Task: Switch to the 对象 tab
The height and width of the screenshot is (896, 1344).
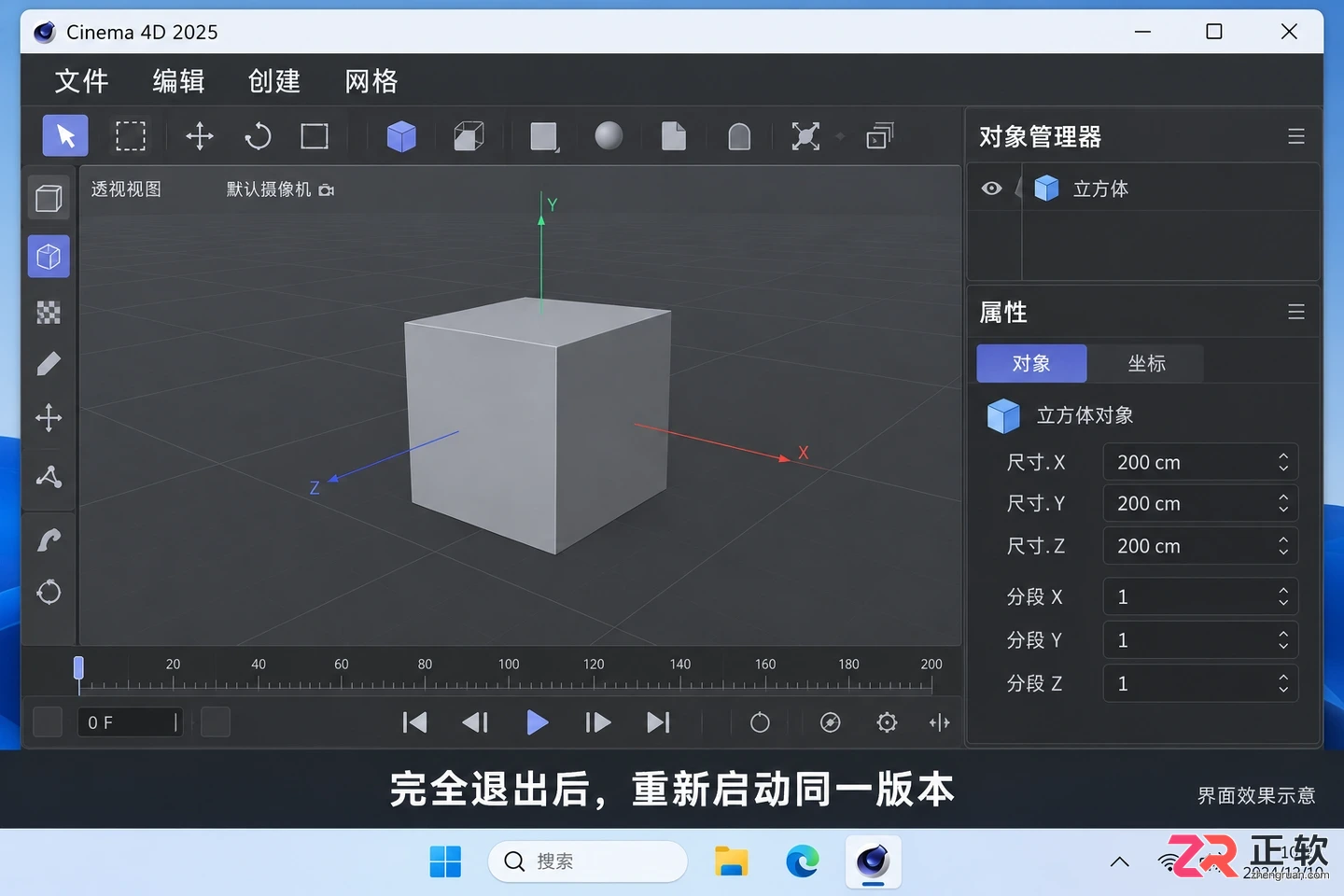Action: pyautogui.click(x=1031, y=363)
